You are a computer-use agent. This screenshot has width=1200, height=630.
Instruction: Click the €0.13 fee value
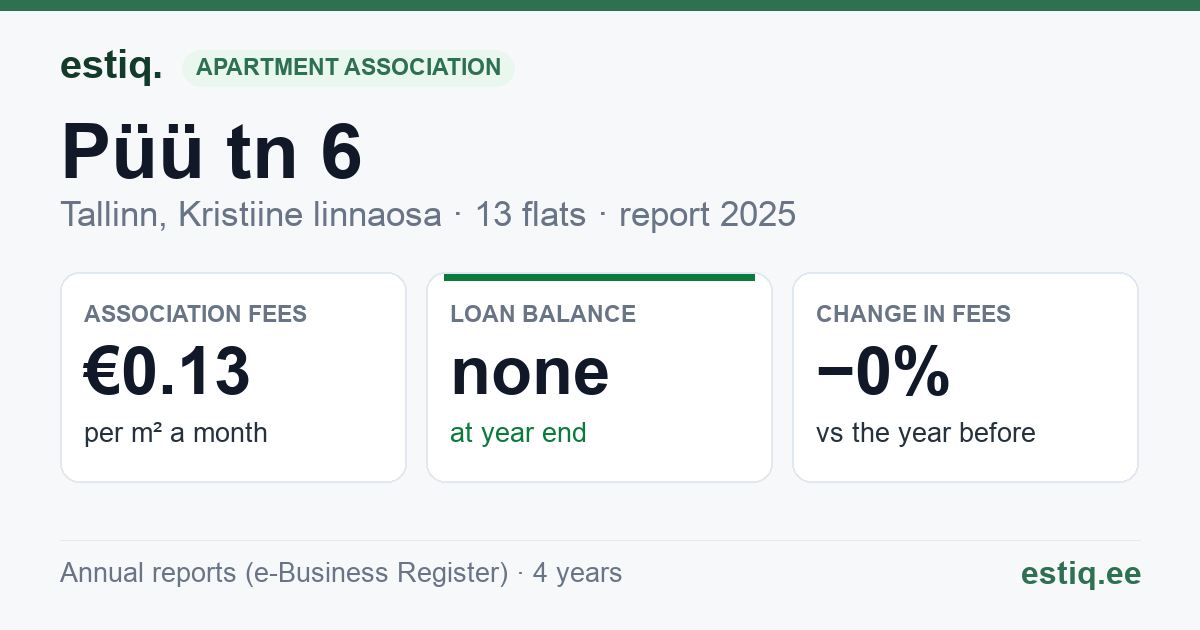click(167, 372)
